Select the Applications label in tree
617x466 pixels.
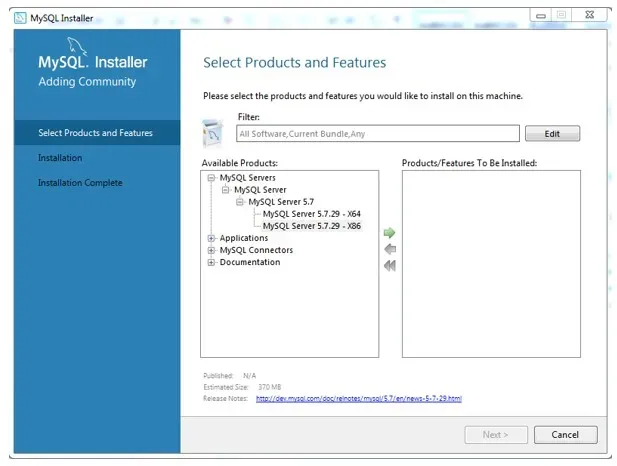(x=244, y=238)
